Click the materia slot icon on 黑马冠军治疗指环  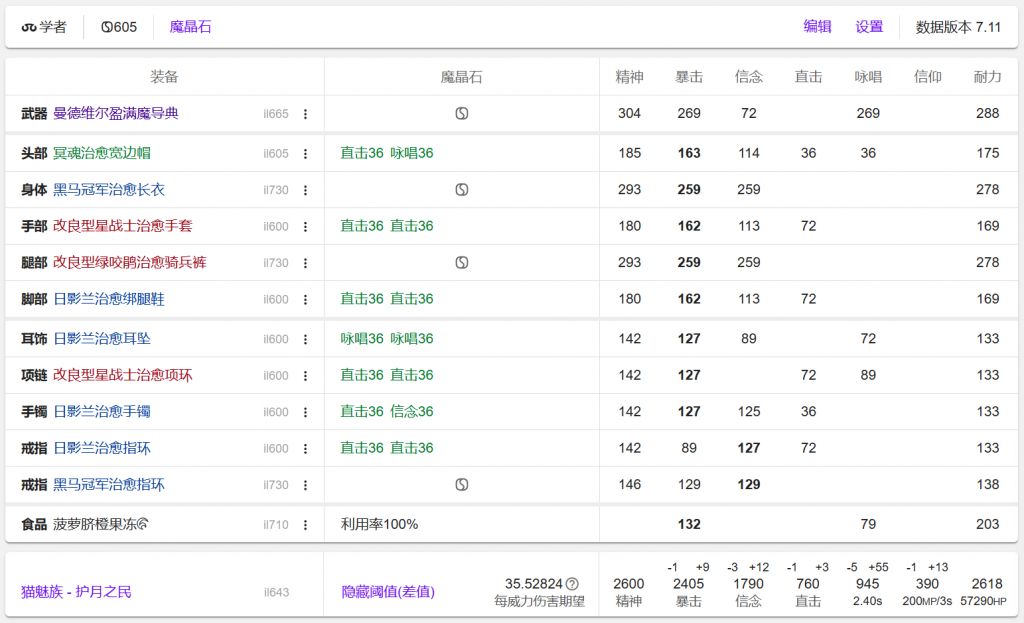tap(460, 485)
